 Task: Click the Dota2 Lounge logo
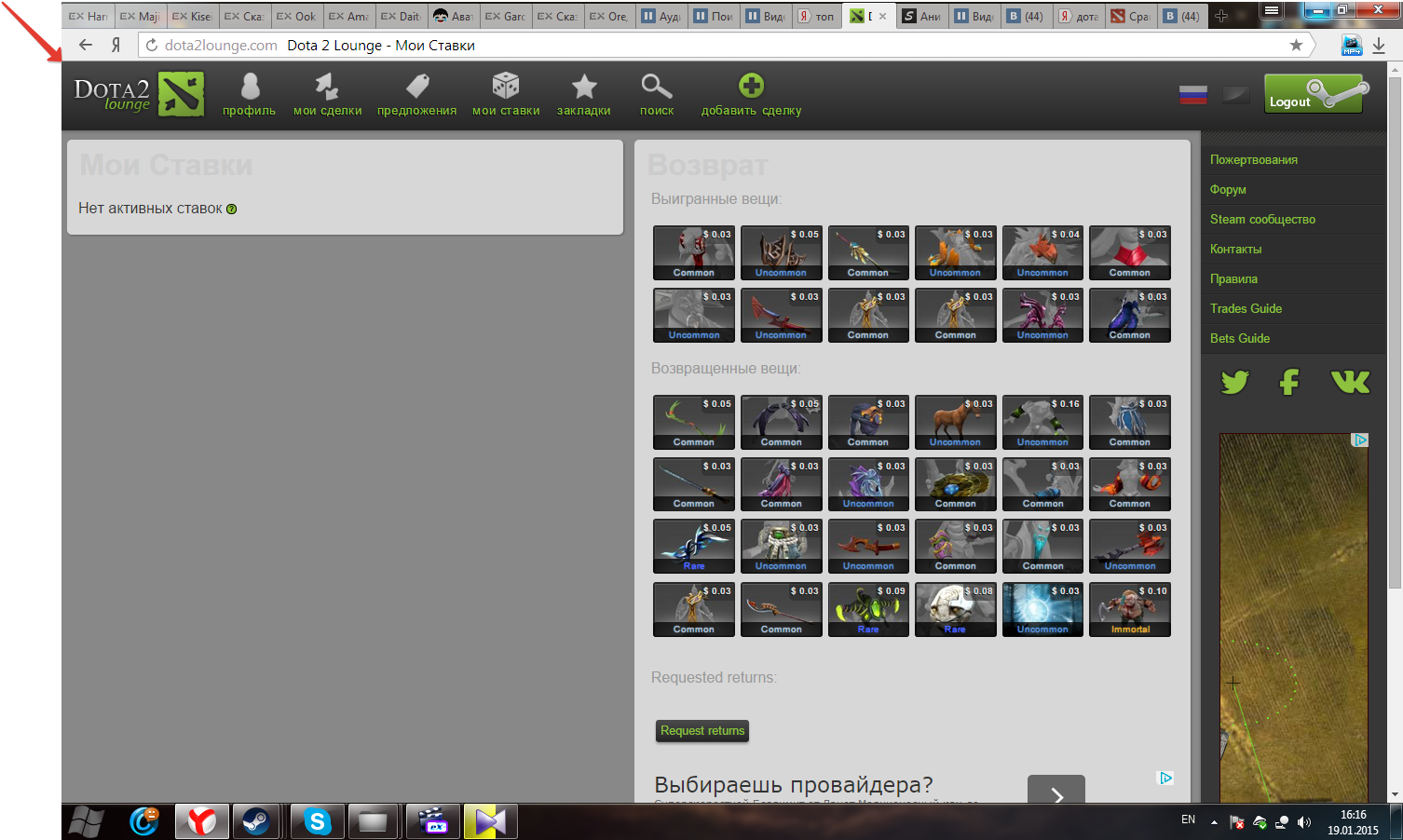pos(139,94)
